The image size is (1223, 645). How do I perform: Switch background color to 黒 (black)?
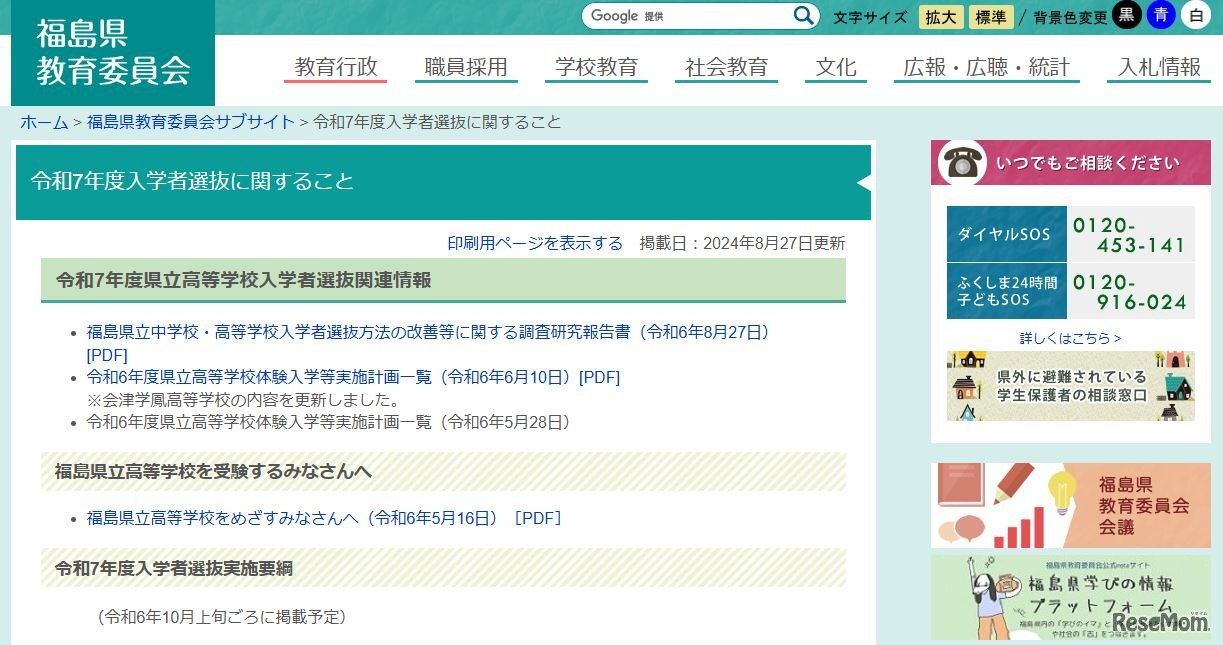(1126, 16)
